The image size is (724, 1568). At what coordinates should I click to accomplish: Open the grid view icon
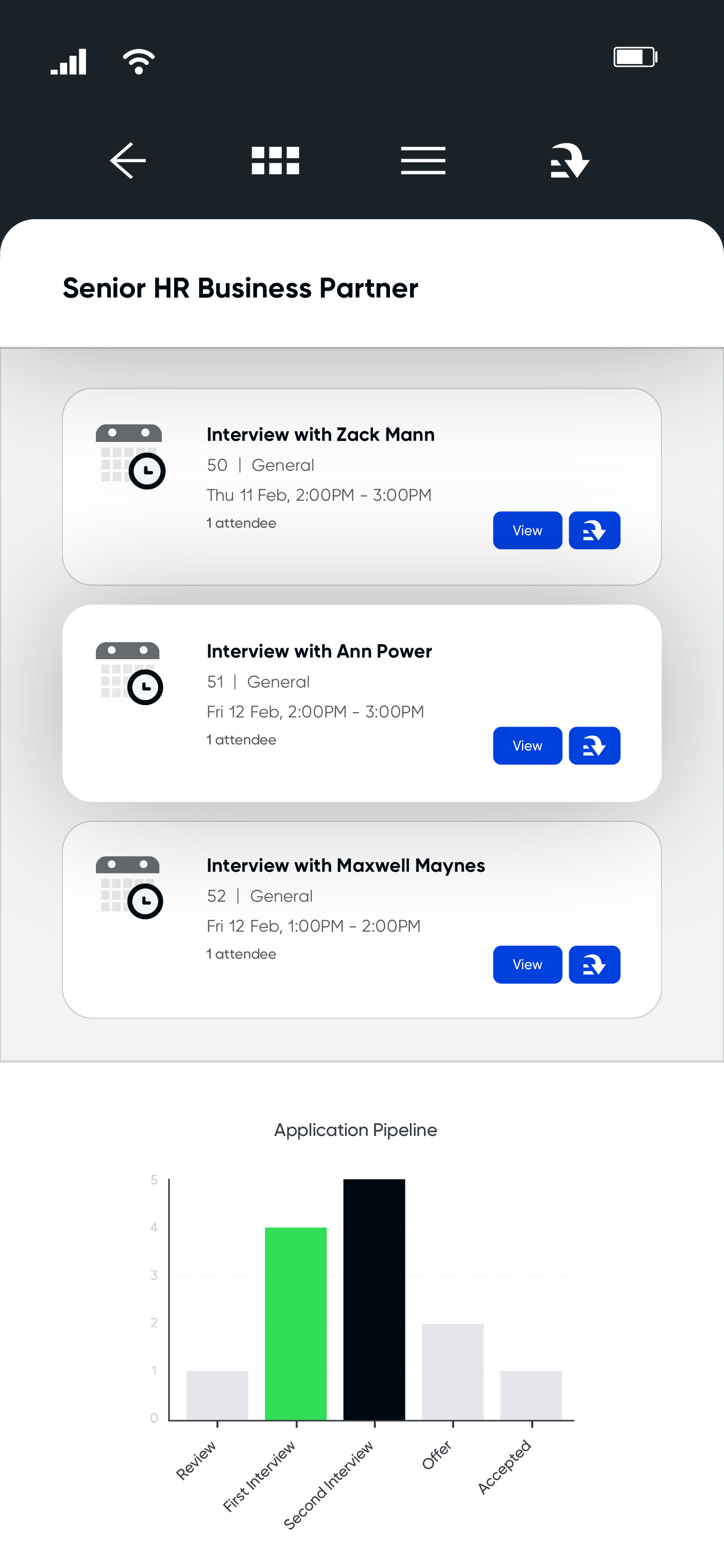click(x=276, y=161)
